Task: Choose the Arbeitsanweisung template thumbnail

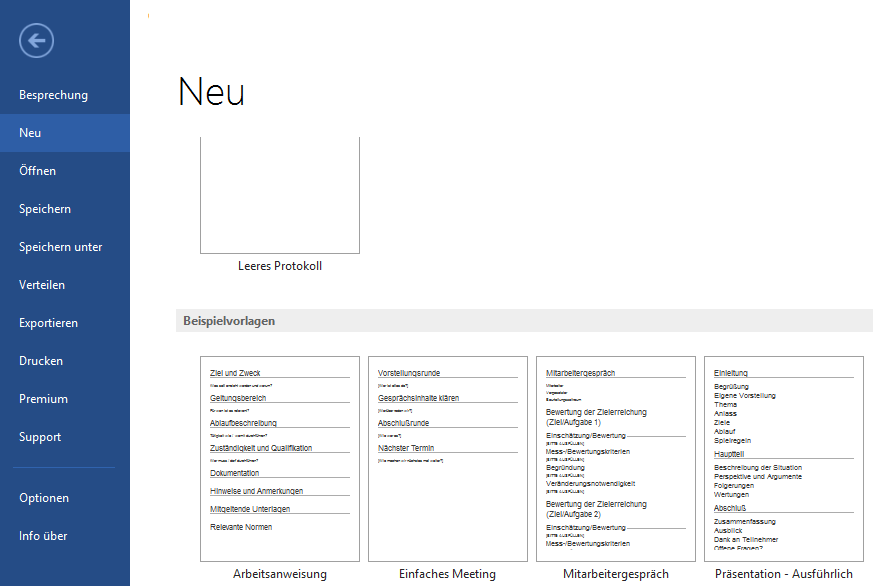Action: (280, 458)
